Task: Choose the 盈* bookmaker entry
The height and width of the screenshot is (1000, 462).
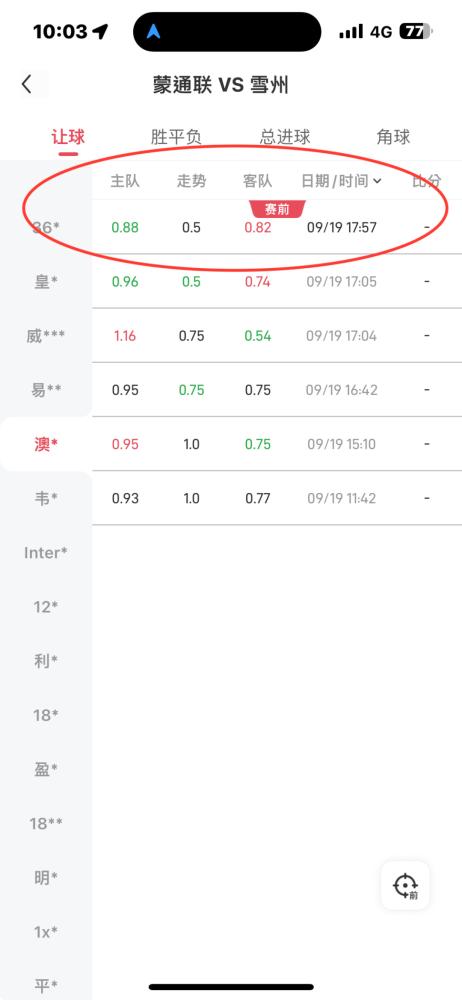Action: (x=46, y=769)
